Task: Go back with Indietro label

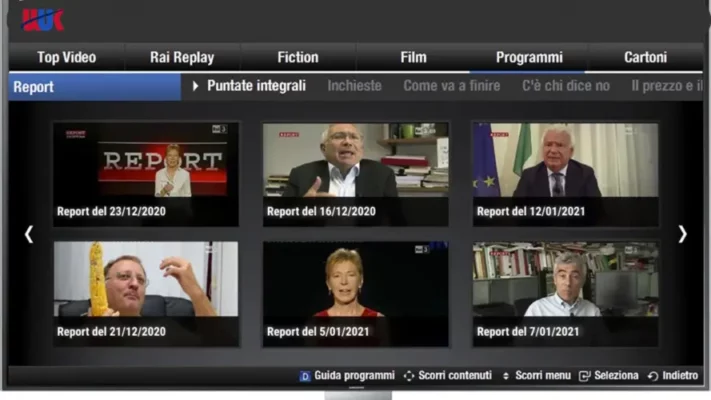Action: [x=680, y=376]
